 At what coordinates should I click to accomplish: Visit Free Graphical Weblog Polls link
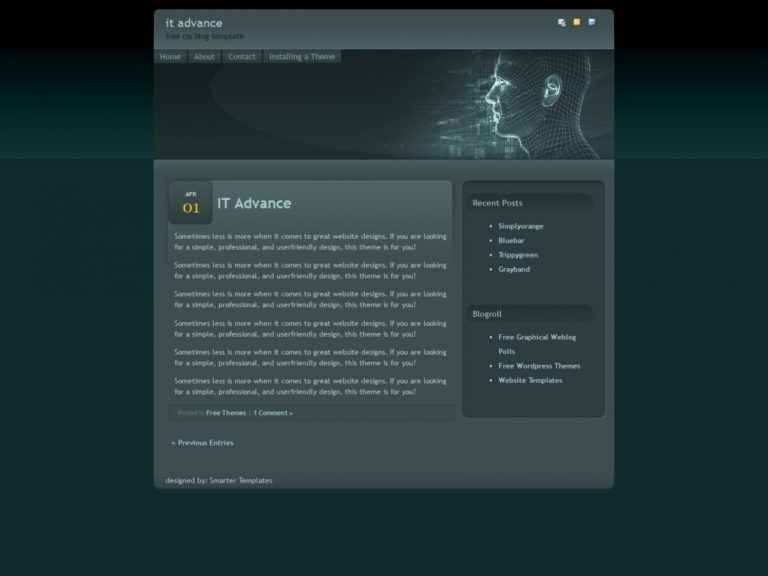pos(537,337)
